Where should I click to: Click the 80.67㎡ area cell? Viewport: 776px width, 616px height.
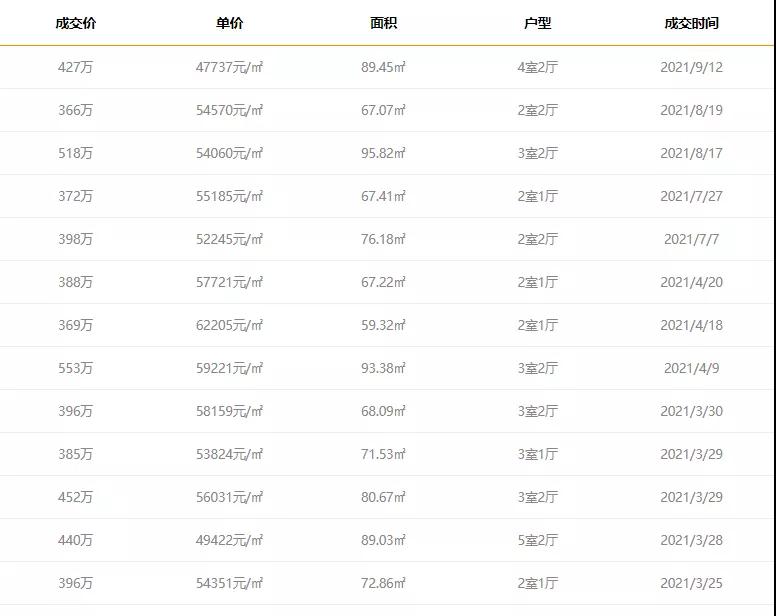pyautogui.click(x=384, y=497)
